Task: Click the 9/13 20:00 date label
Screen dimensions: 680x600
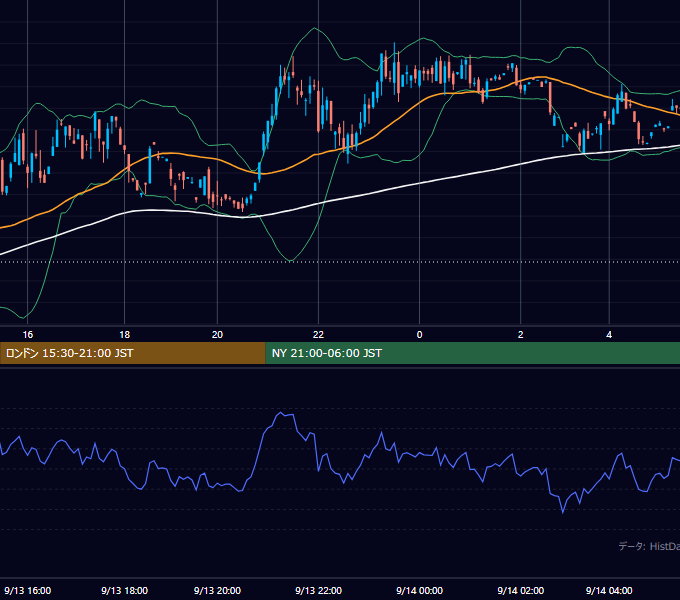Action: coord(217,590)
